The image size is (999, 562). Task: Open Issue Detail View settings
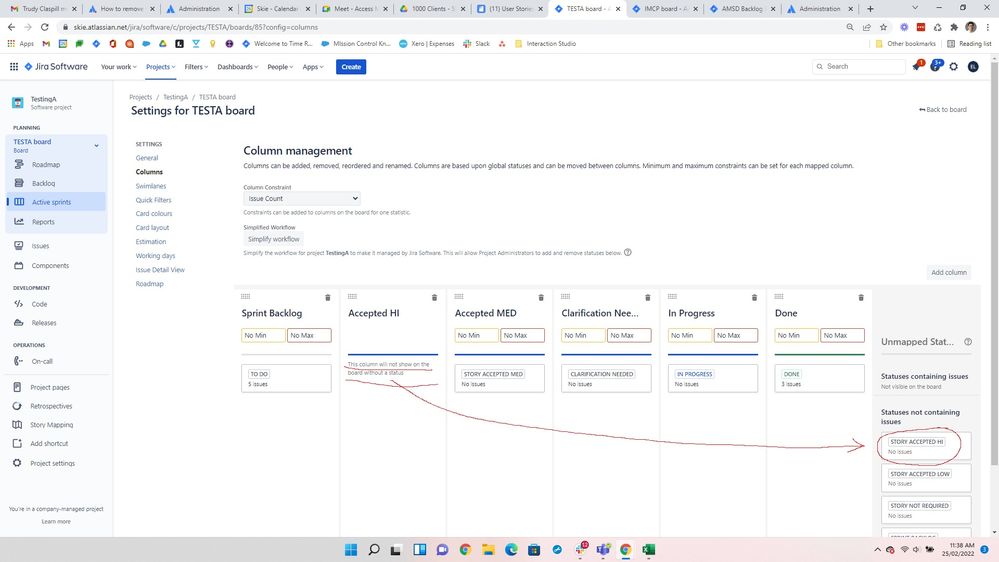pyautogui.click(x=160, y=270)
